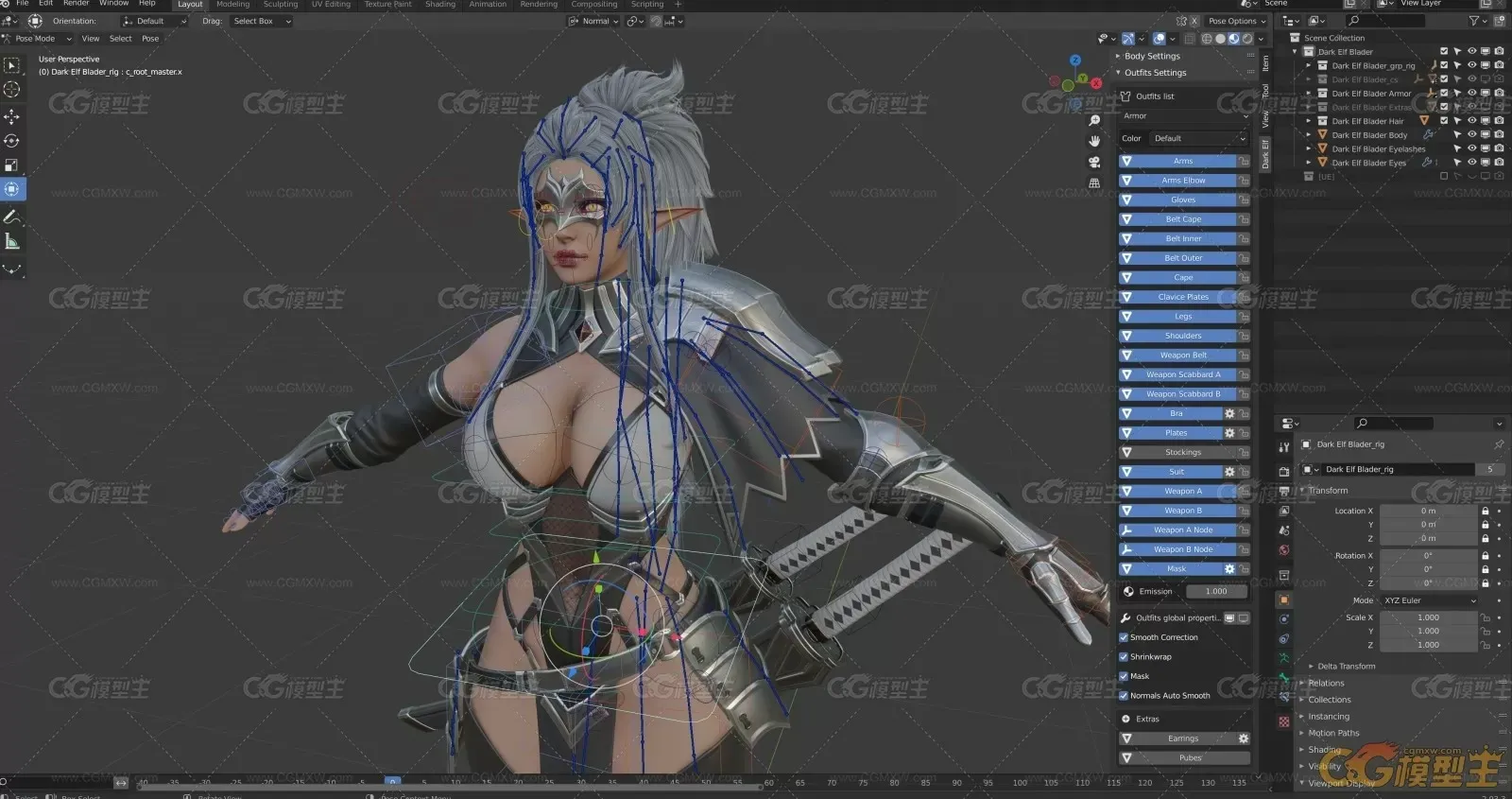Open Render properties tab

point(1283,471)
